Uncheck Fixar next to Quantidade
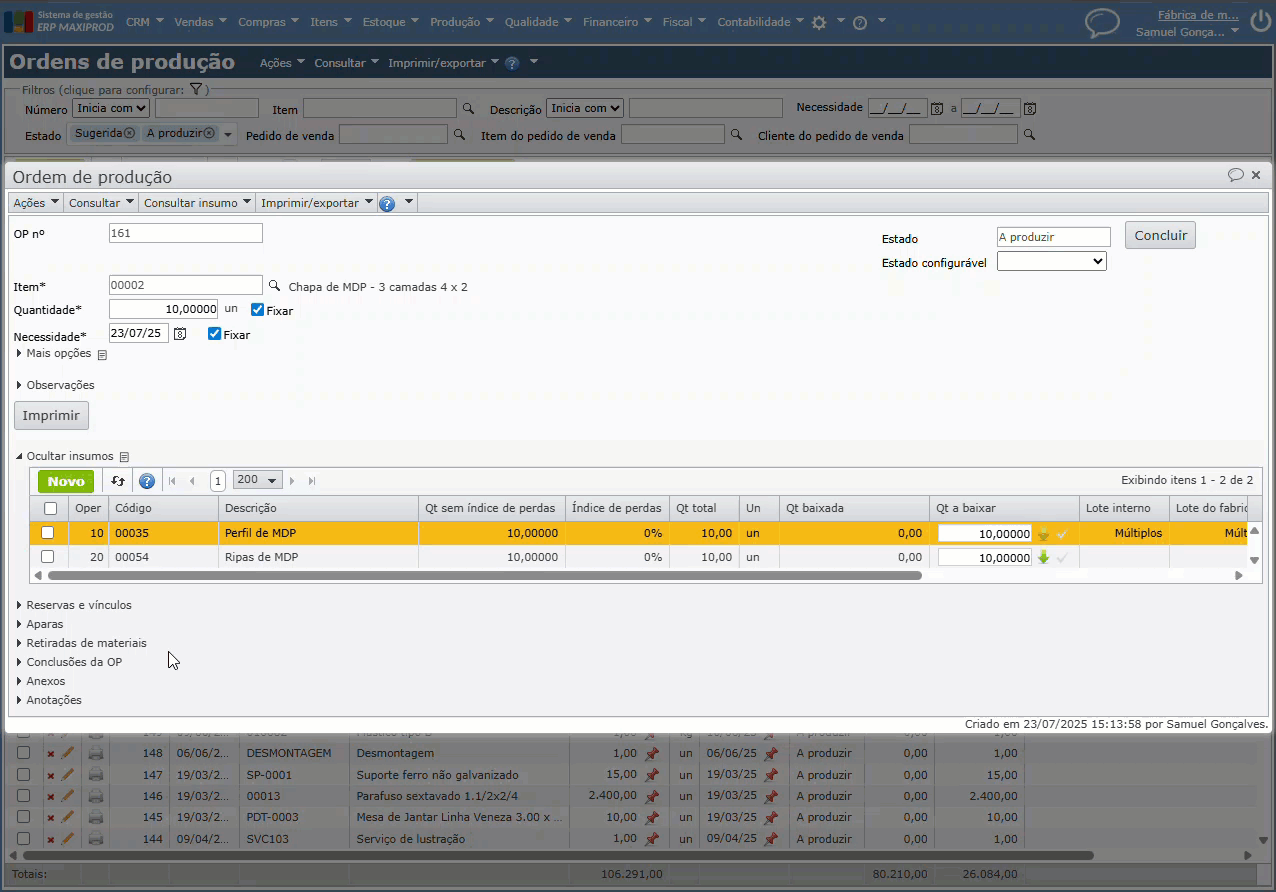The image size is (1276, 892). point(258,310)
